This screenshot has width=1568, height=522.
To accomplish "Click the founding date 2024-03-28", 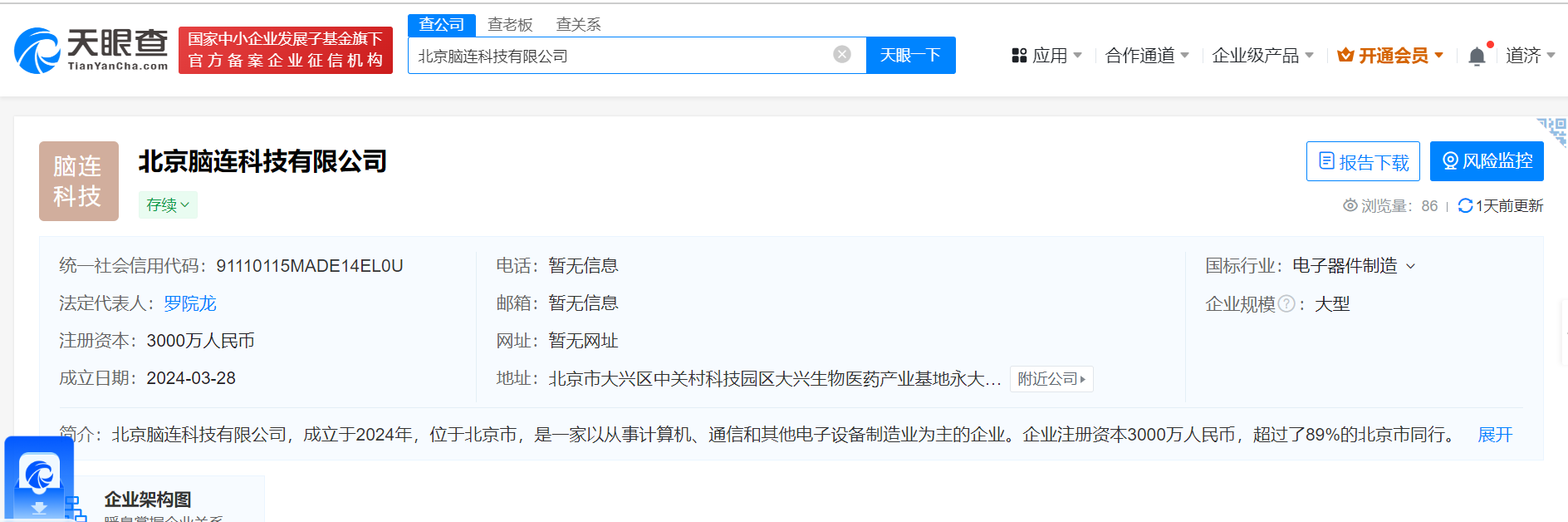I will [x=191, y=378].
